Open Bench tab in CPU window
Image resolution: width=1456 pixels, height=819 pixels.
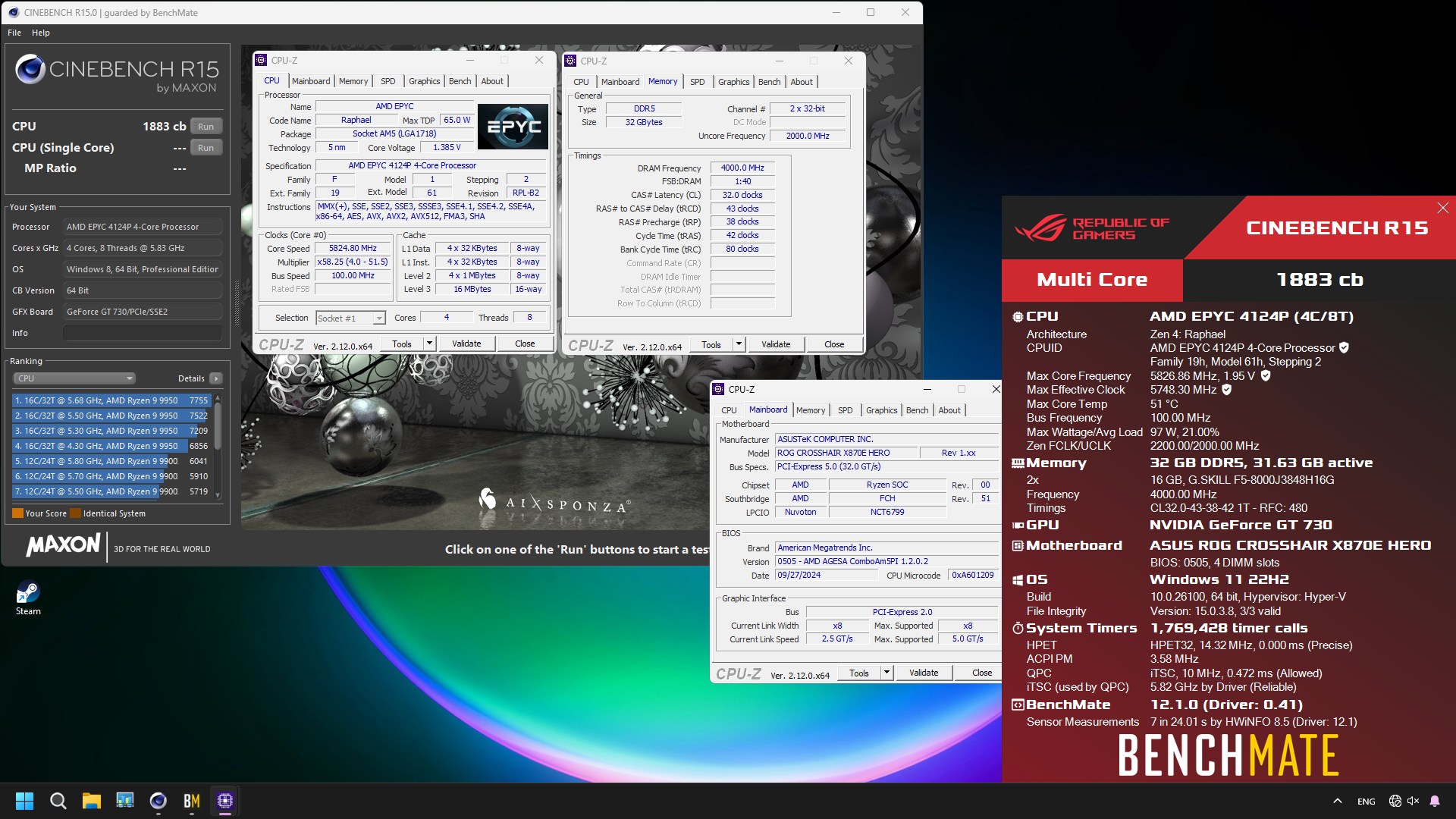[x=460, y=81]
